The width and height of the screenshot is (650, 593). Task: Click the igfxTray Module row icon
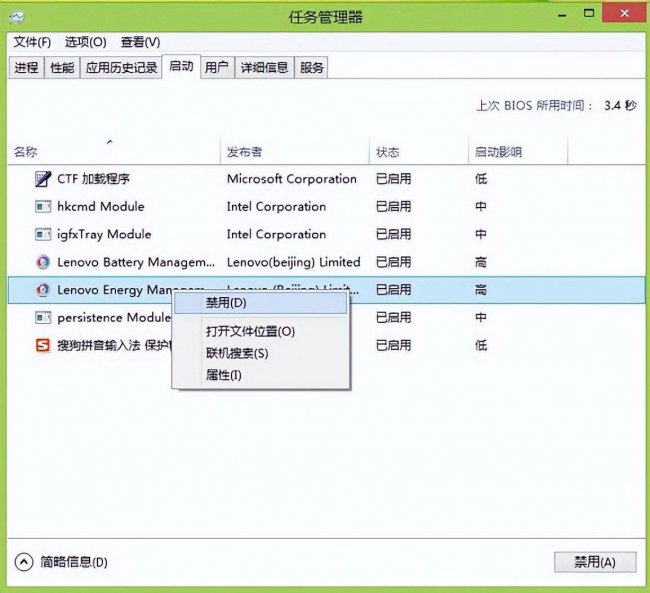coord(43,234)
